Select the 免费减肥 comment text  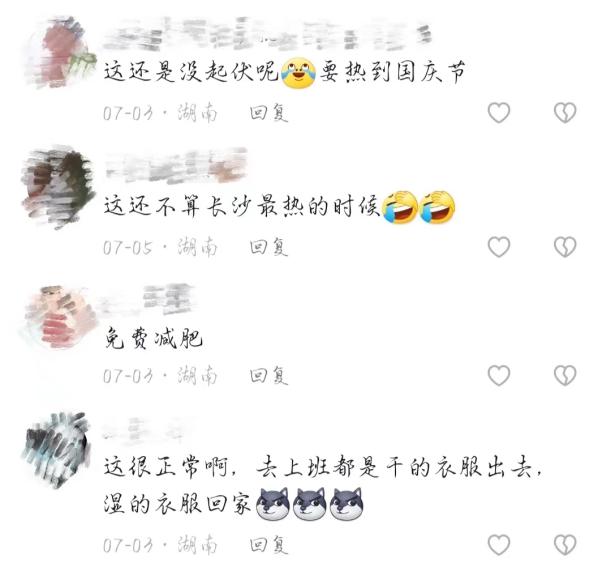point(153,338)
